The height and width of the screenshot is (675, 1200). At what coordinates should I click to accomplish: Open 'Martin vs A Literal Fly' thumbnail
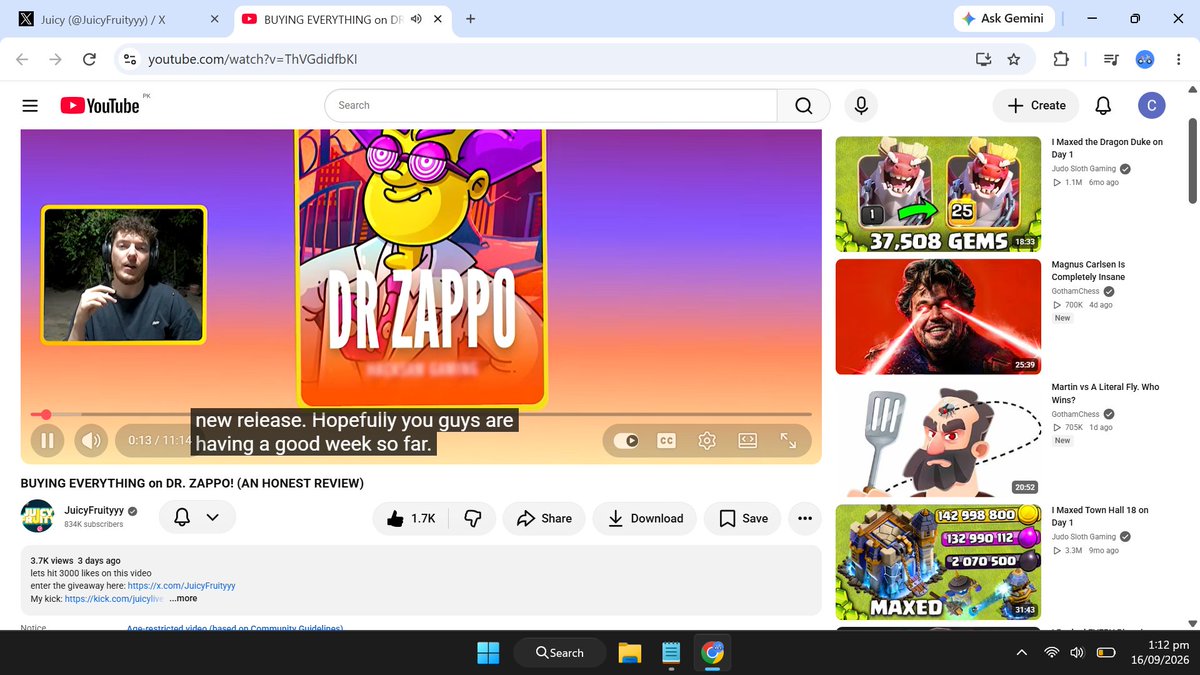coord(938,439)
